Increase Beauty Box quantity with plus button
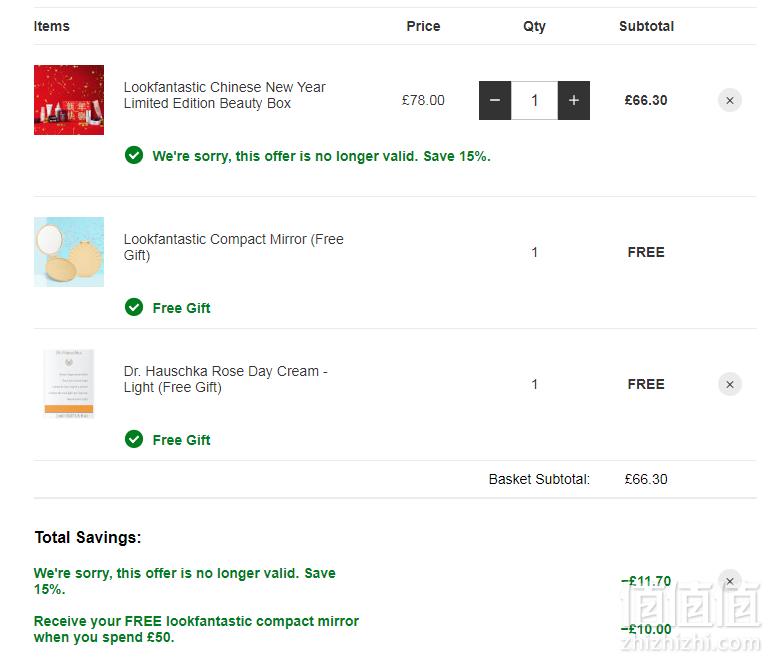 tap(574, 100)
